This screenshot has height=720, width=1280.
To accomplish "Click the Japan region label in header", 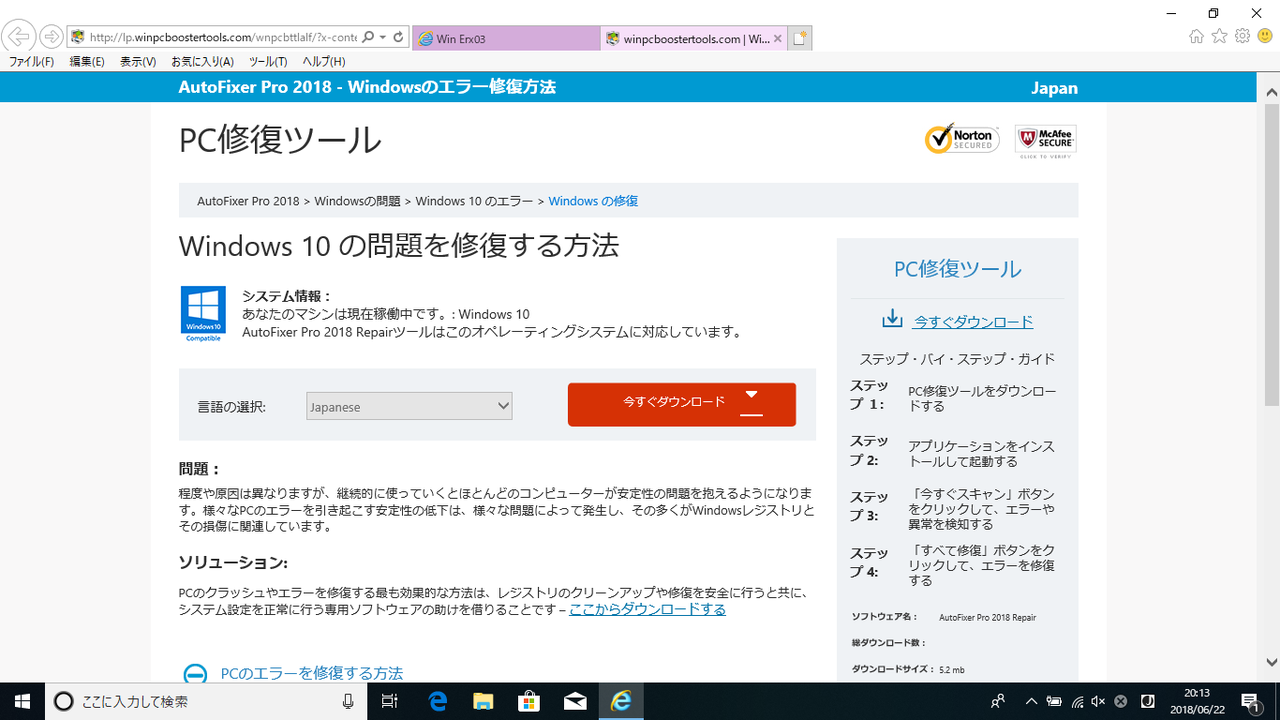I will (1054, 88).
